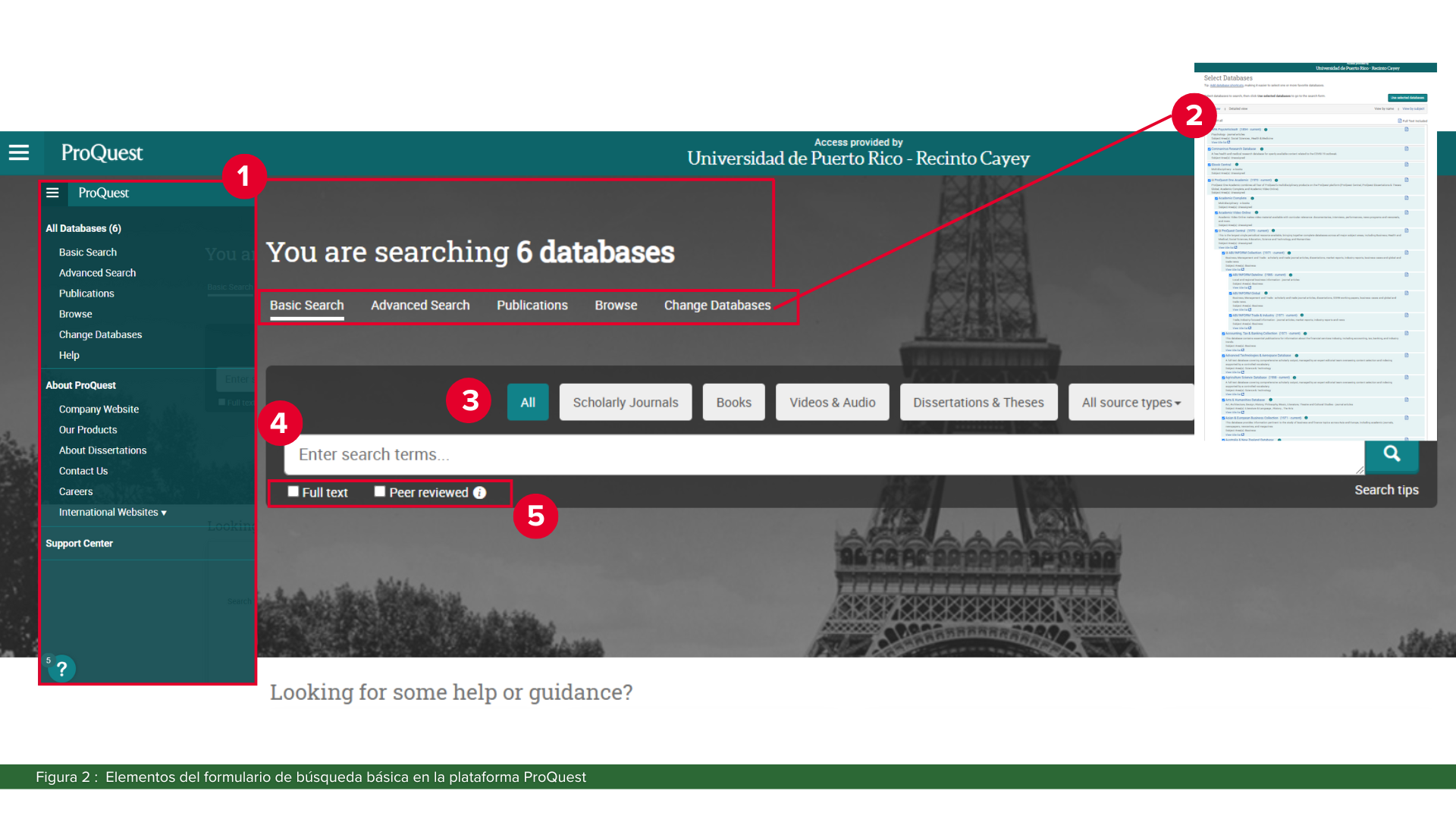Switch to the Advanced Search tab
The height and width of the screenshot is (819, 1456).
coord(420,305)
